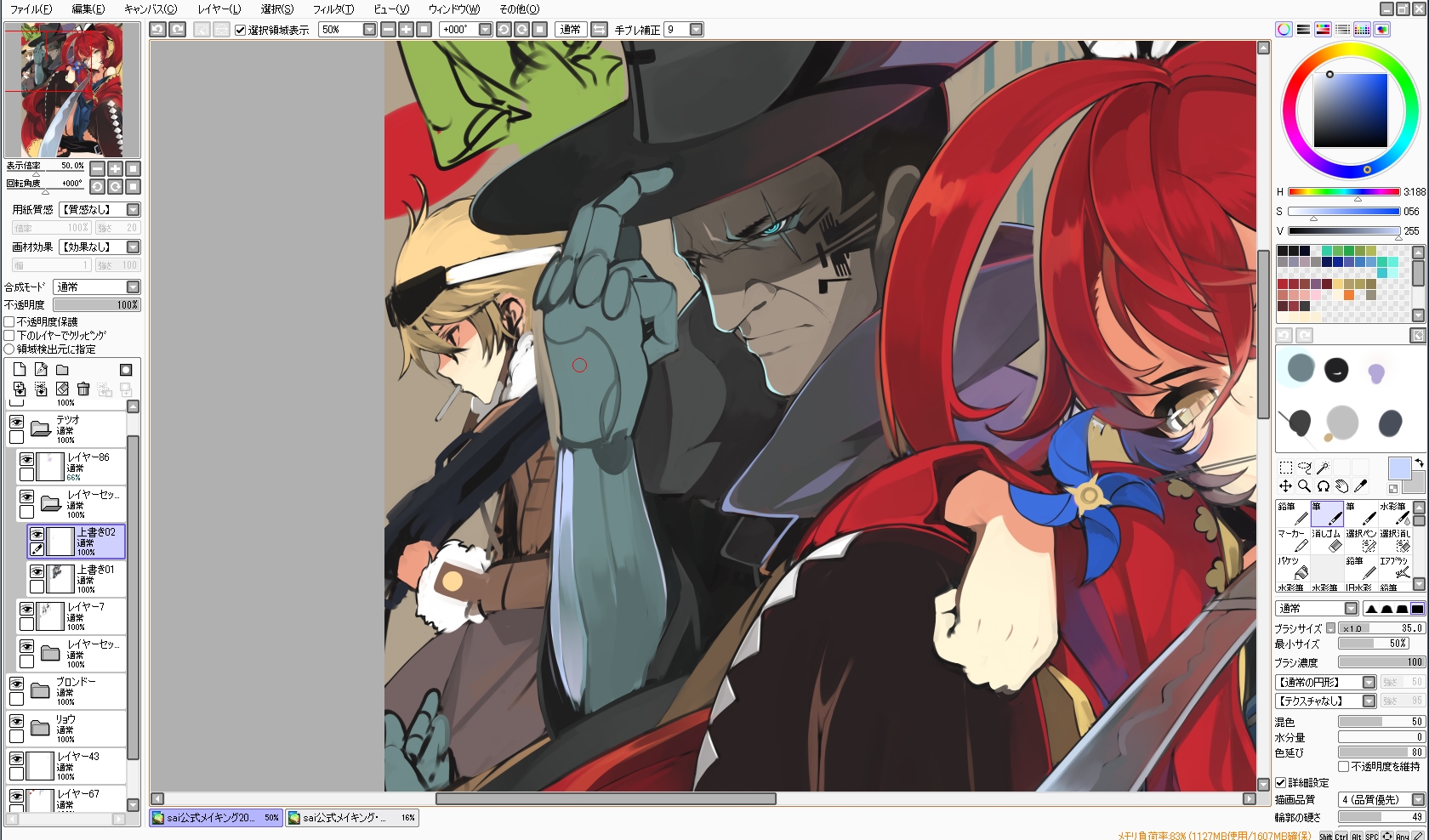The height and width of the screenshot is (840, 1429).
Task: Rotate canvas counterclockwise from top toolbar
Action: point(504,30)
